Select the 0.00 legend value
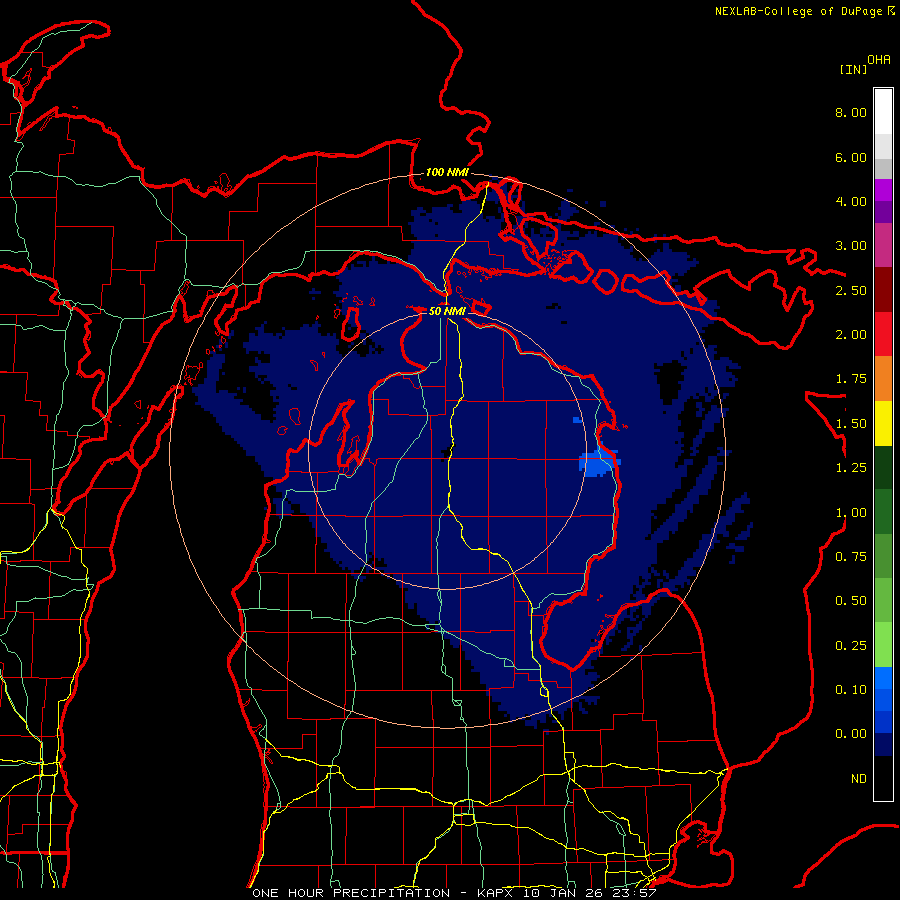The image size is (900, 900). point(851,734)
